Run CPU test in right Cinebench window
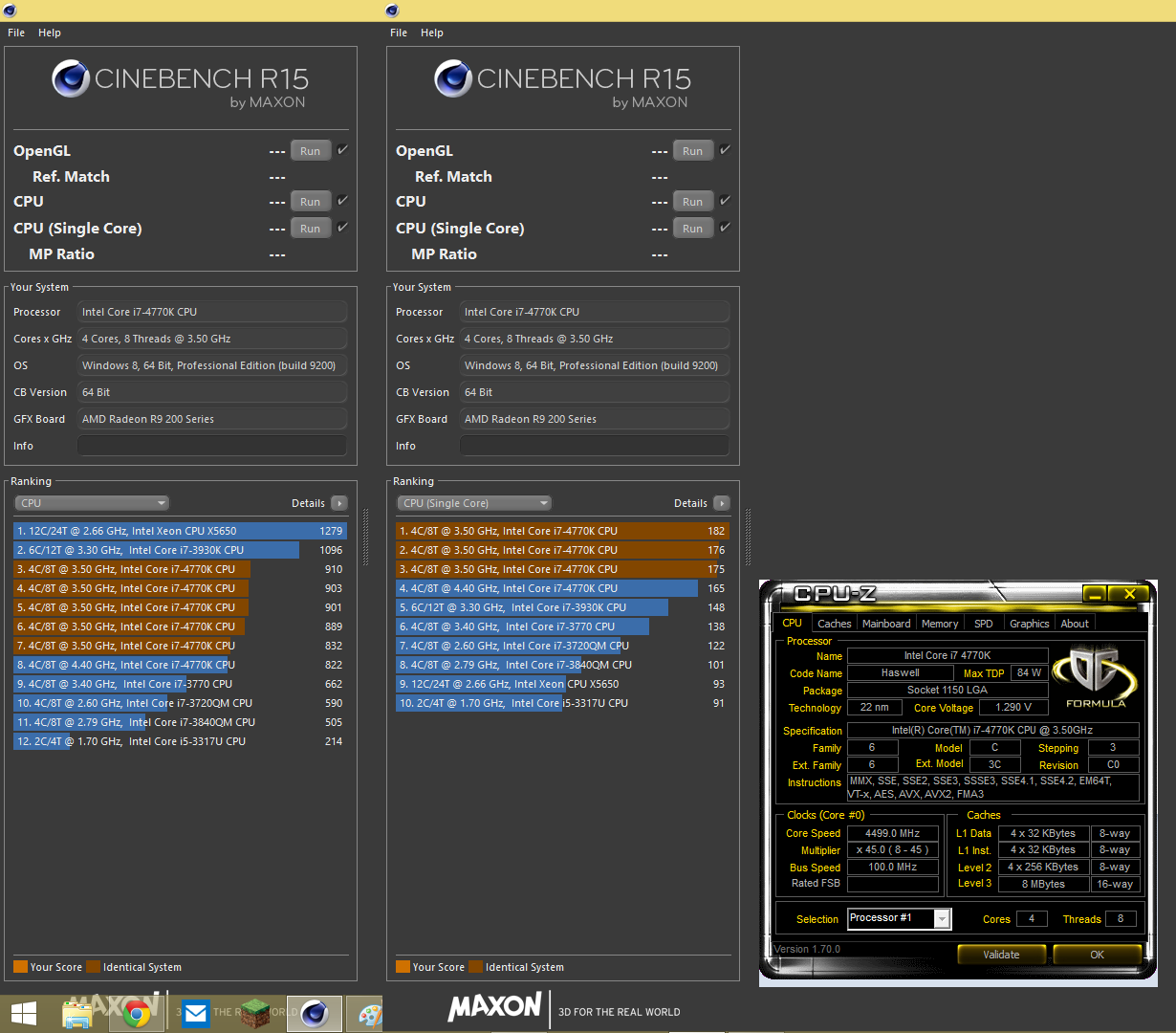1176x1033 pixels. click(x=693, y=202)
